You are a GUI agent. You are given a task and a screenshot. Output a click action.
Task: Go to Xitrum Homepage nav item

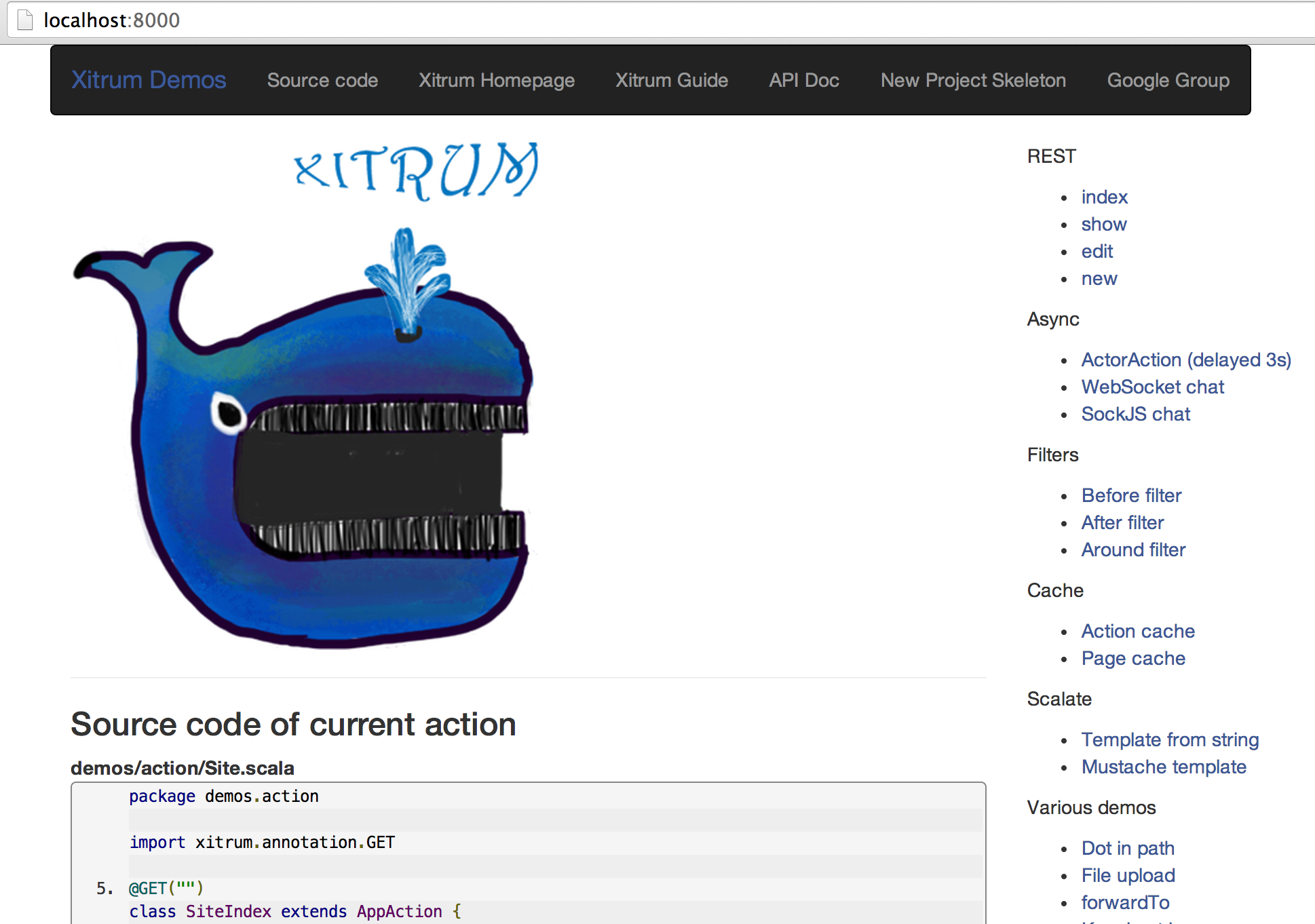click(497, 80)
